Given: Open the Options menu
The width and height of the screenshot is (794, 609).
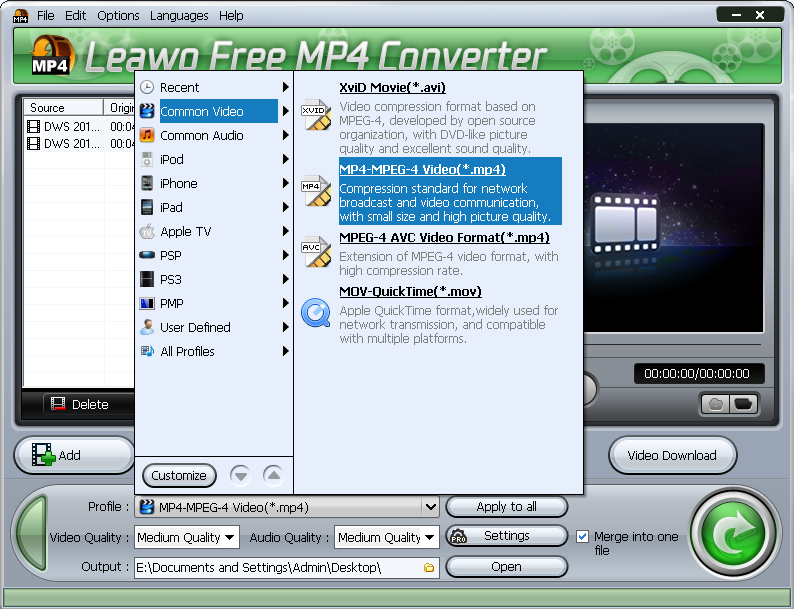Looking at the screenshot, I should coord(118,16).
